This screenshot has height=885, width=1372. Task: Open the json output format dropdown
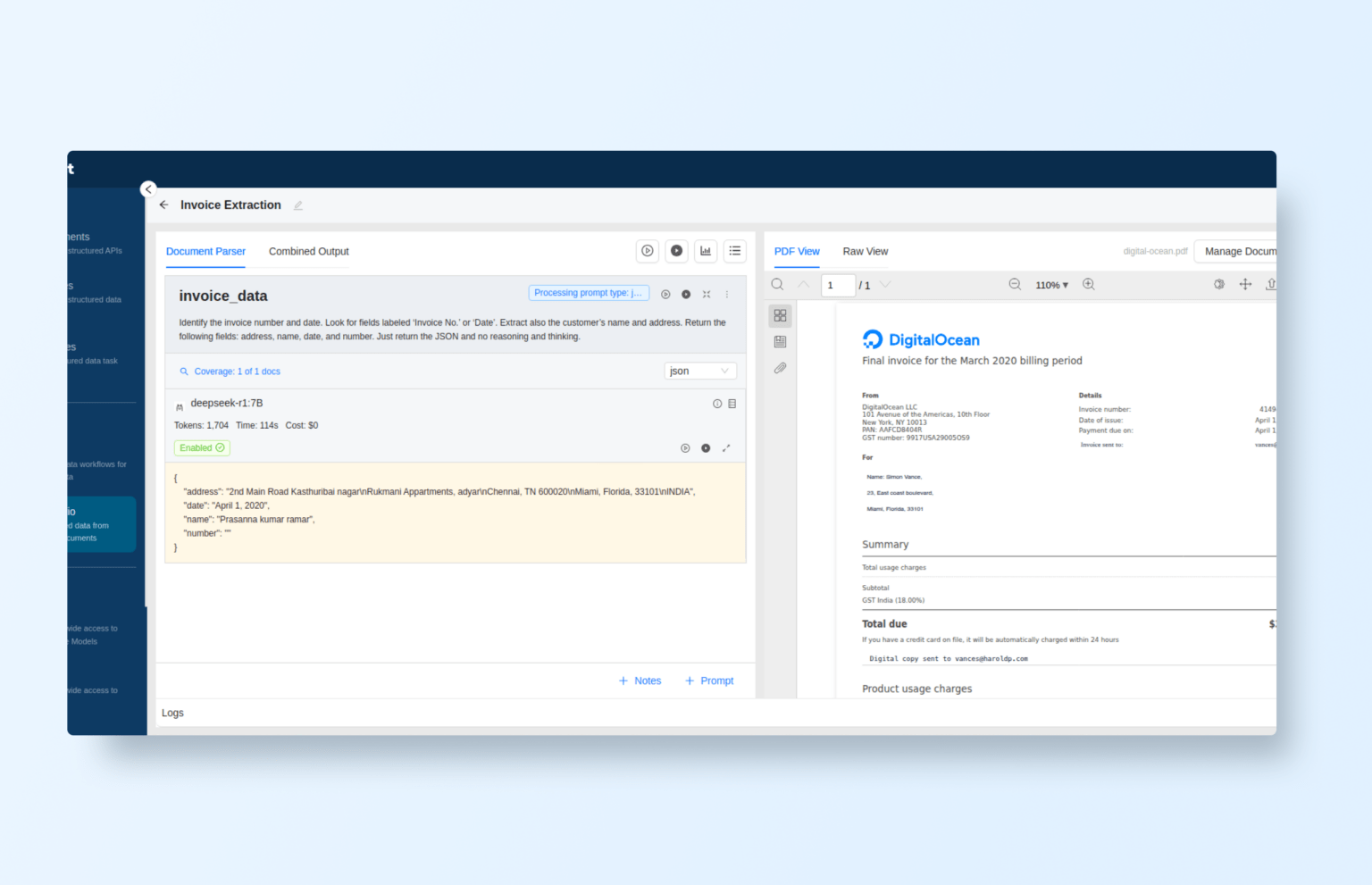click(700, 371)
